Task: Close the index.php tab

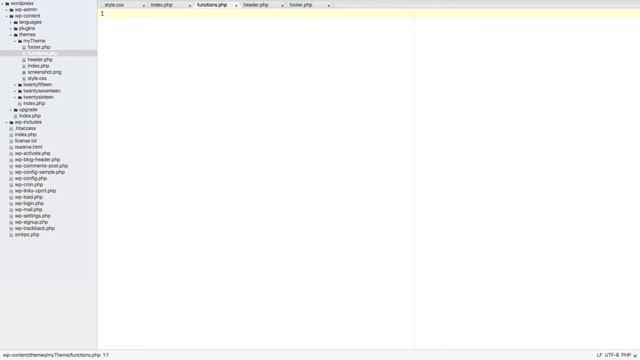Action: tap(190, 5)
